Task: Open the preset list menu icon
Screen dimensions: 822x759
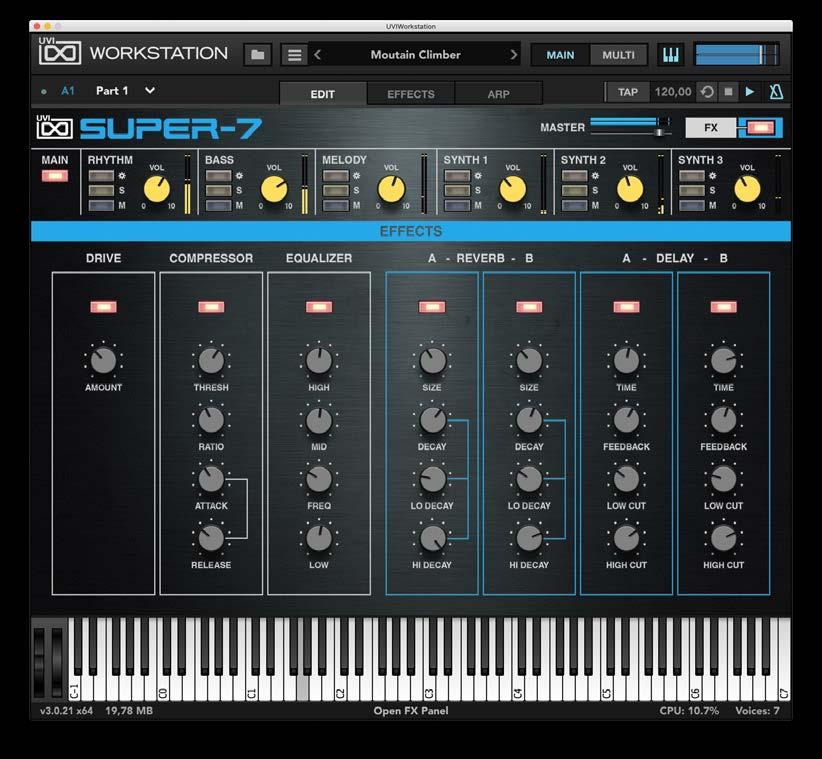Action: (294, 55)
